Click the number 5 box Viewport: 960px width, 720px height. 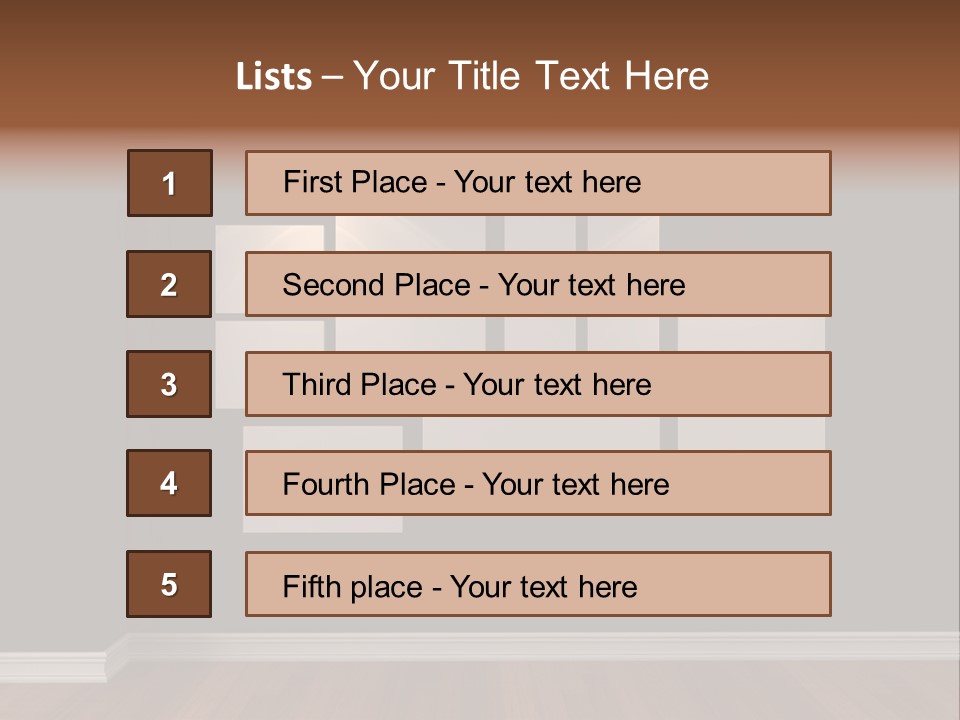pos(169,584)
